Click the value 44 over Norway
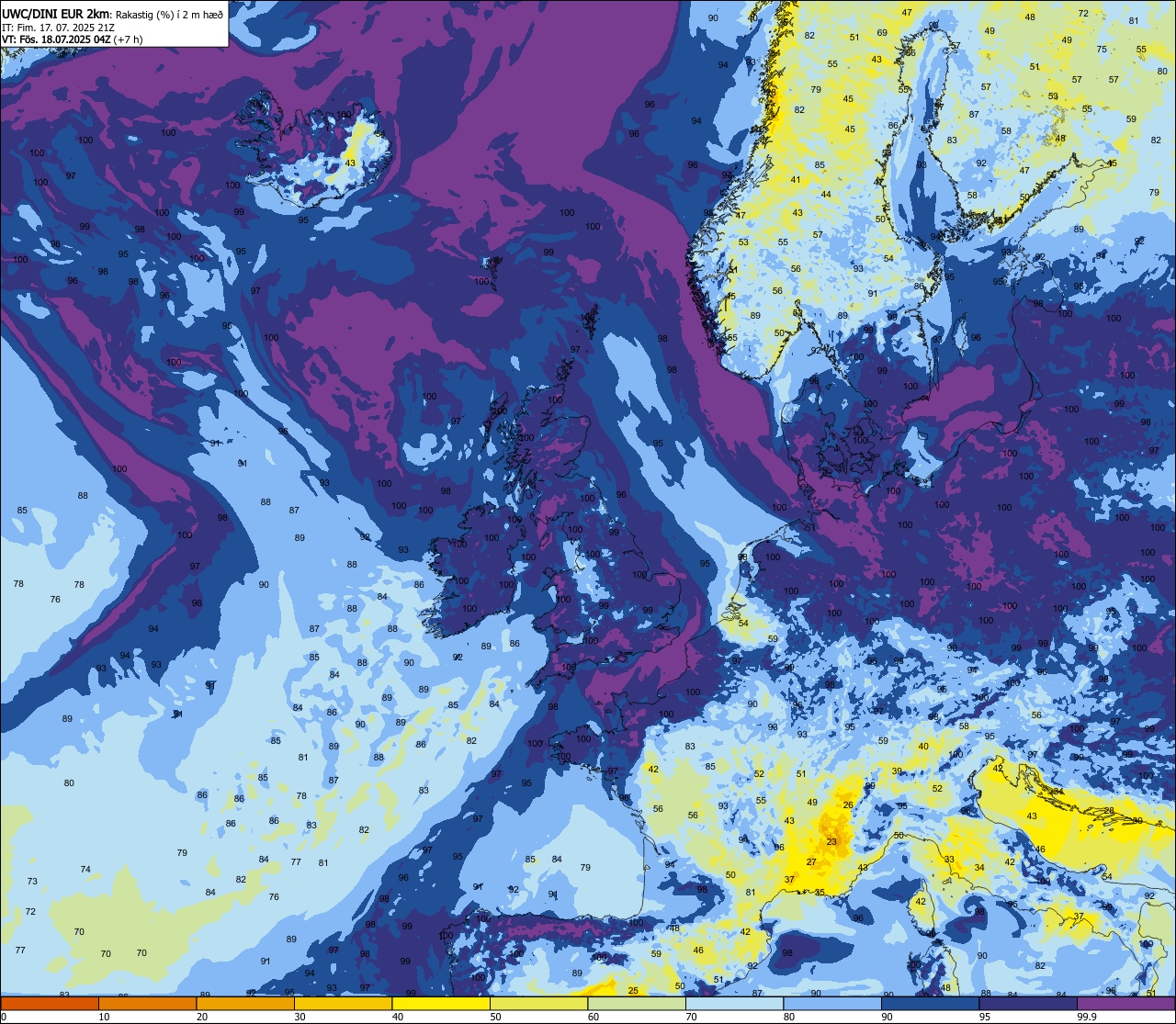 826,194
